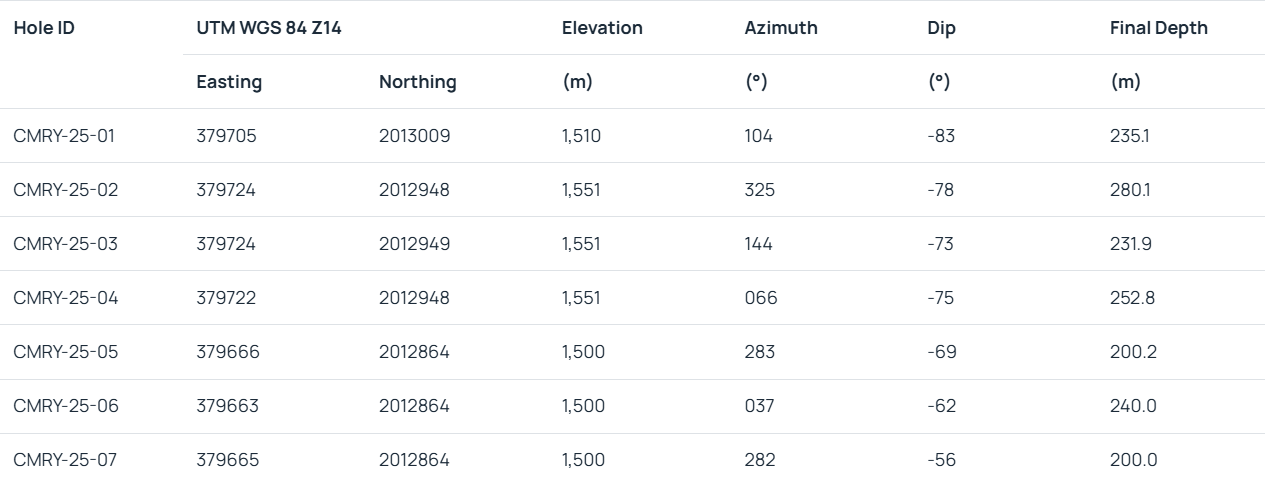1265x477 pixels.
Task: Click the easting value 379705
Action: (x=226, y=136)
